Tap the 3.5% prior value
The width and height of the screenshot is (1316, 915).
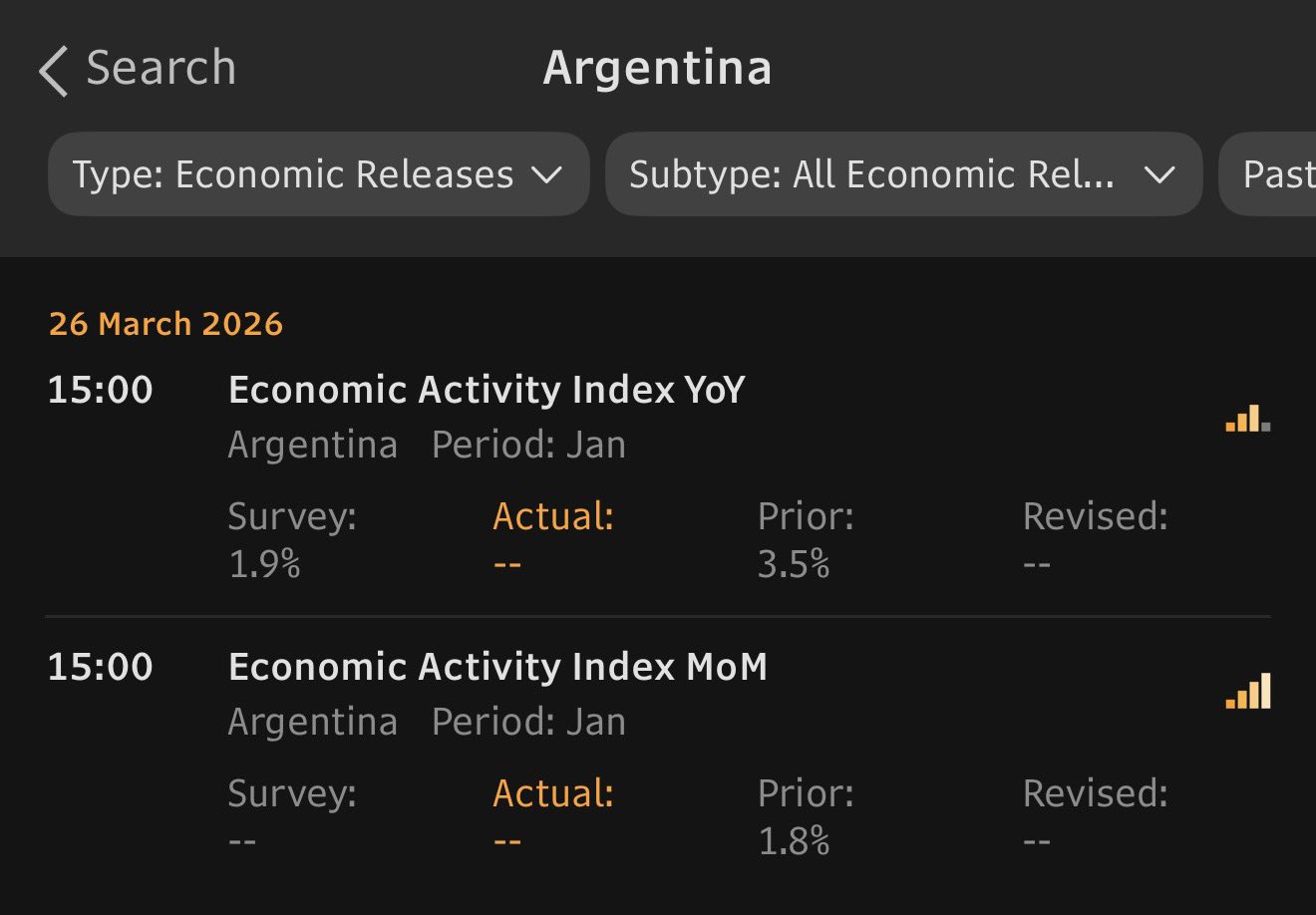pos(794,565)
